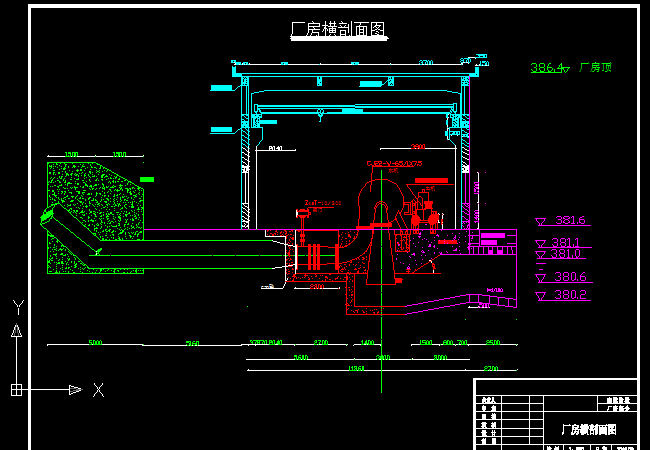Click the Y axis arrowhead
This screenshot has height=450, width=650.
tap(16, 330)
